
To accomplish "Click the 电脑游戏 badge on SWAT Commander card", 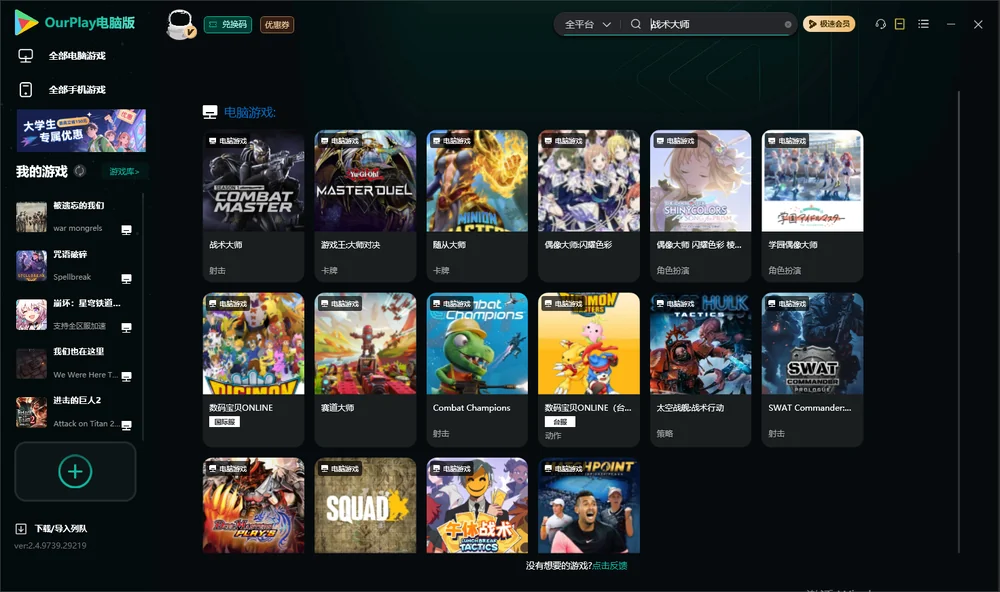I will 788,303.
